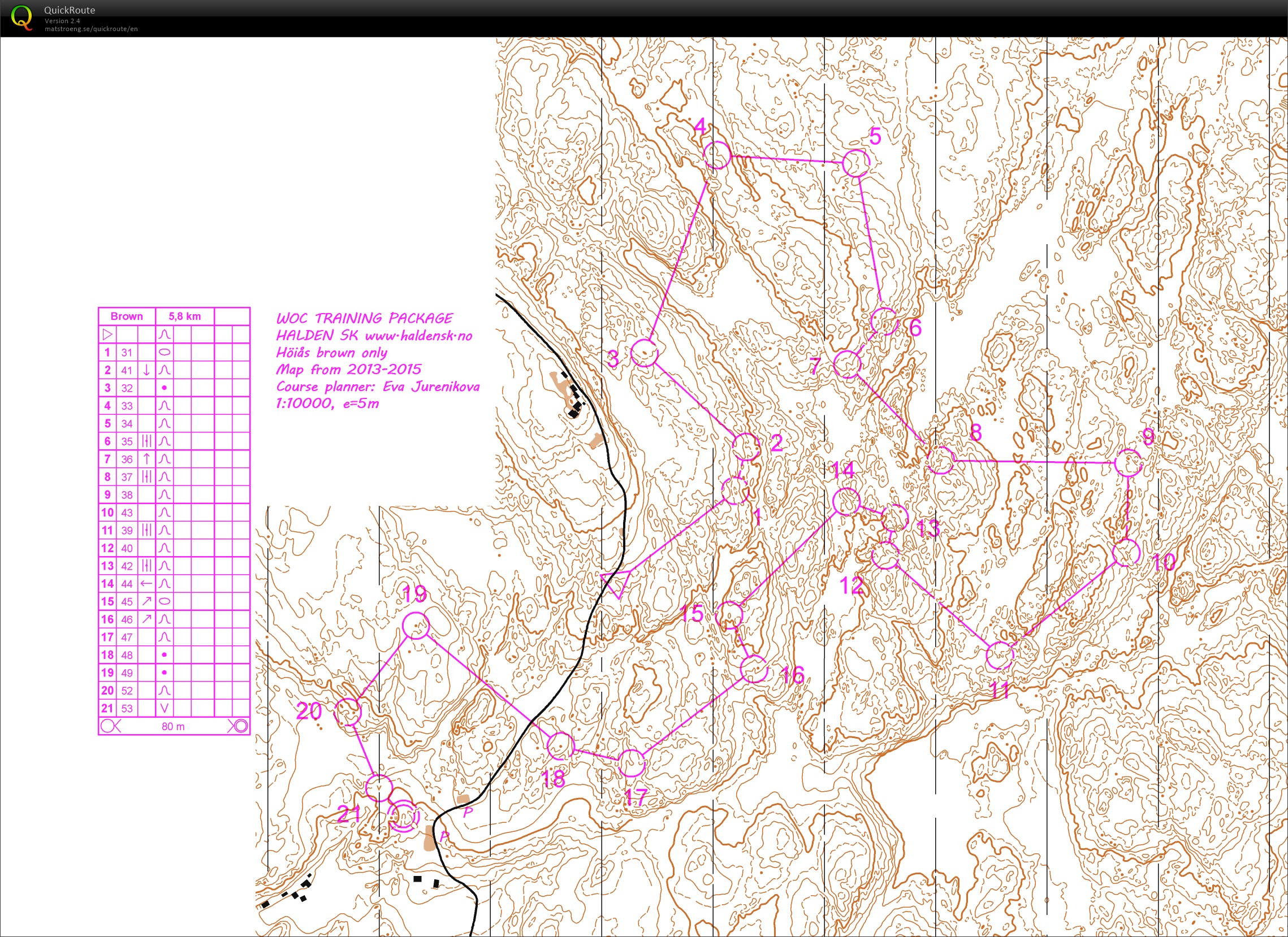
Task: Click control circle 14 on the map
Action: (846, 501)
